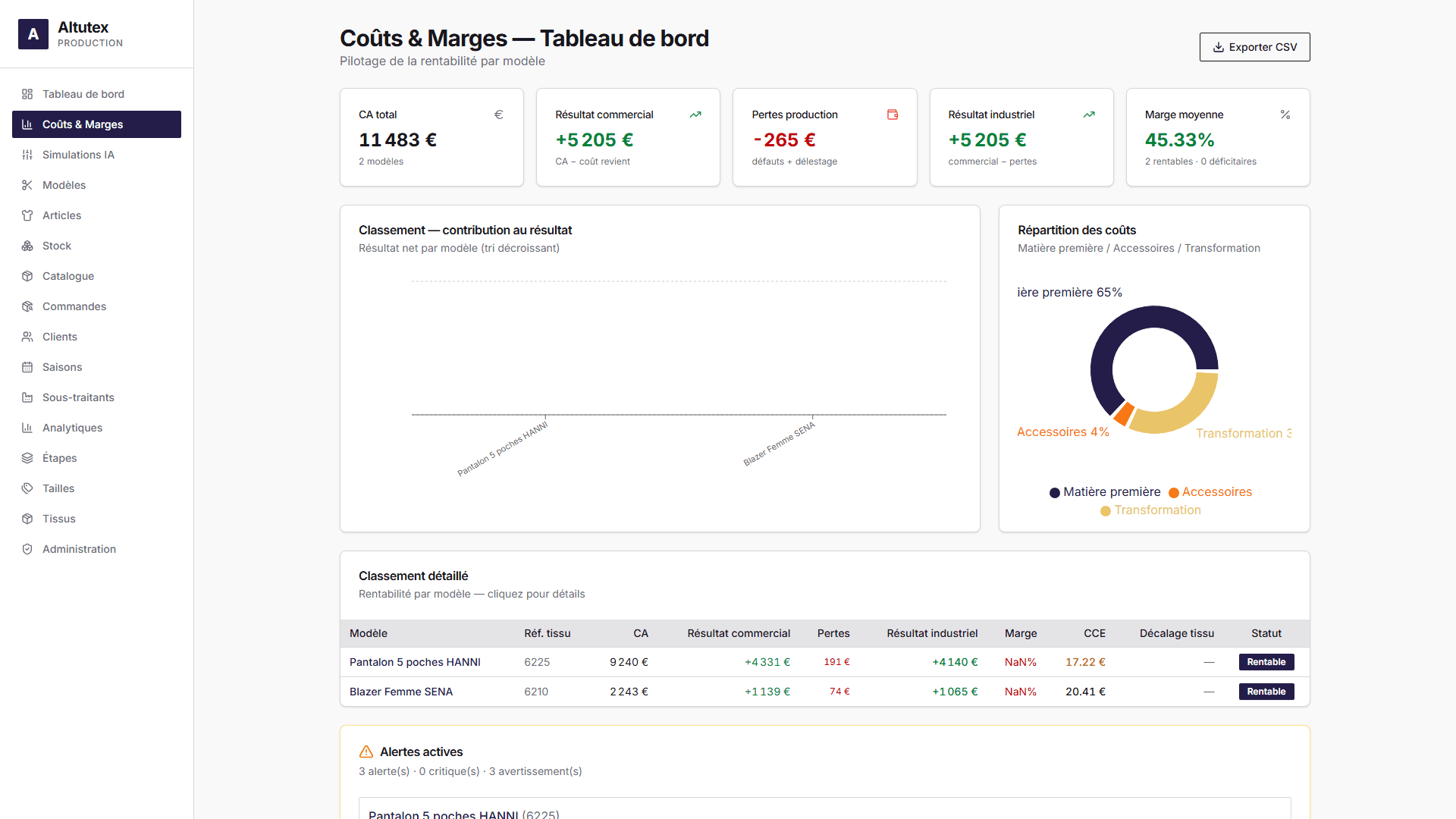Click tissue reference 6210
This screenshot has width=1456, height=819.
click(535, 692)
